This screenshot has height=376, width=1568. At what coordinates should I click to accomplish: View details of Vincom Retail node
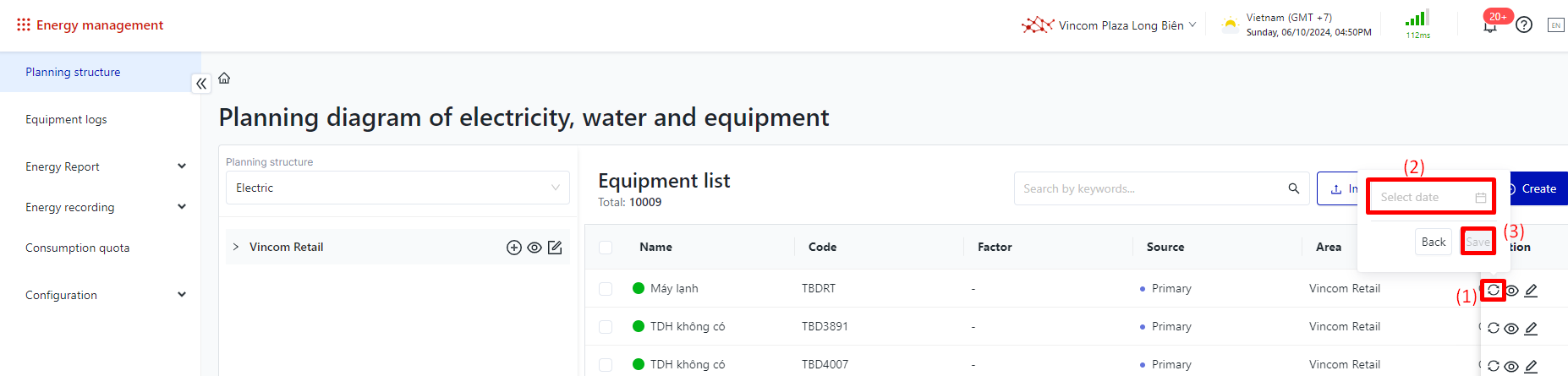(x=535, y=248)
